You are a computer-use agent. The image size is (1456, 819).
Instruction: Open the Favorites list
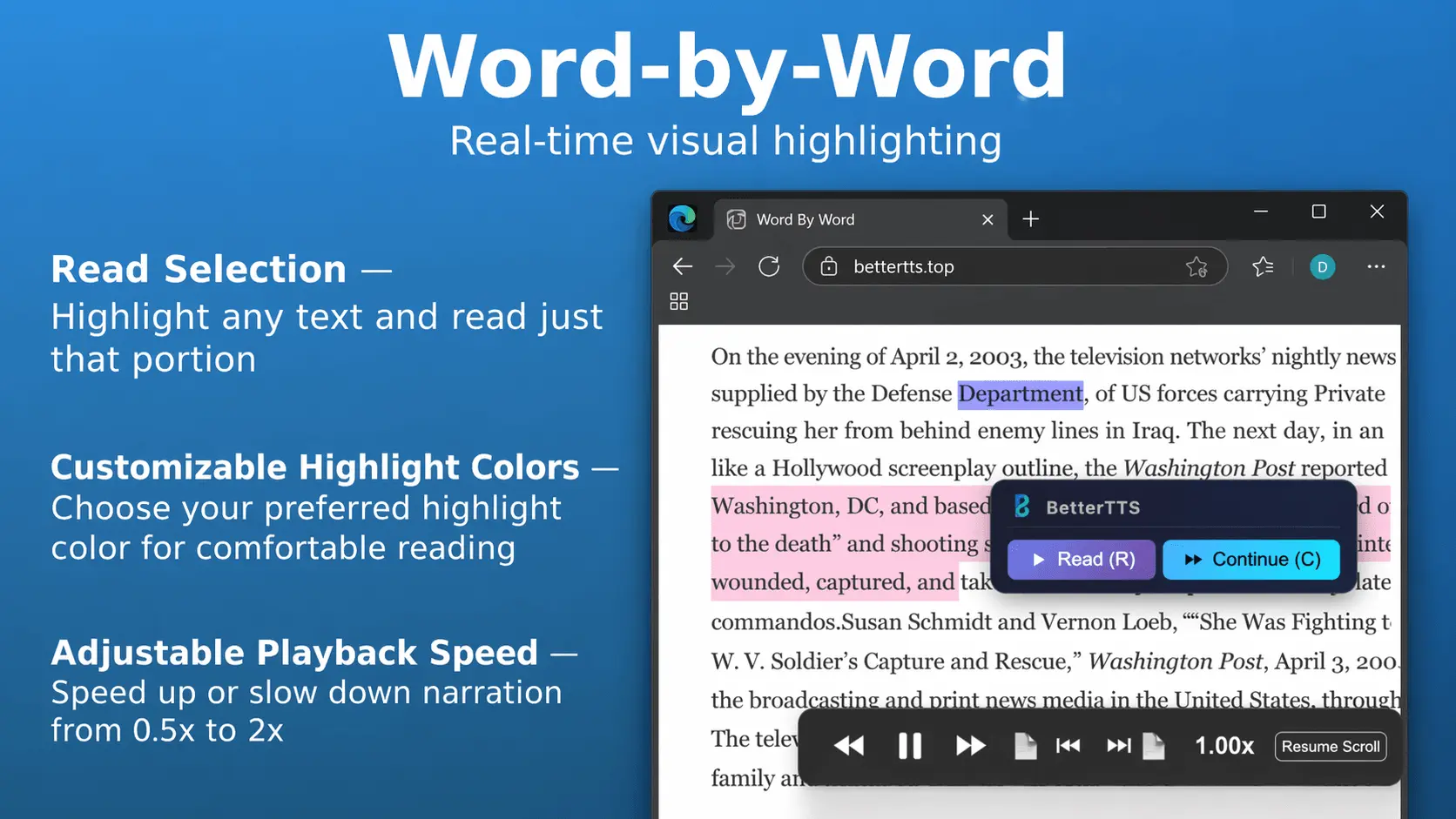tap(1263, 266)
